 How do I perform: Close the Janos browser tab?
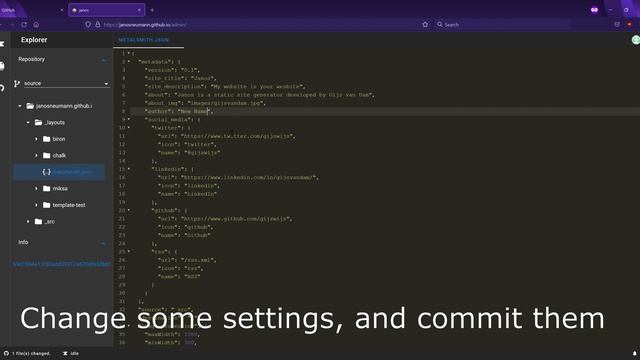(139, 10)
